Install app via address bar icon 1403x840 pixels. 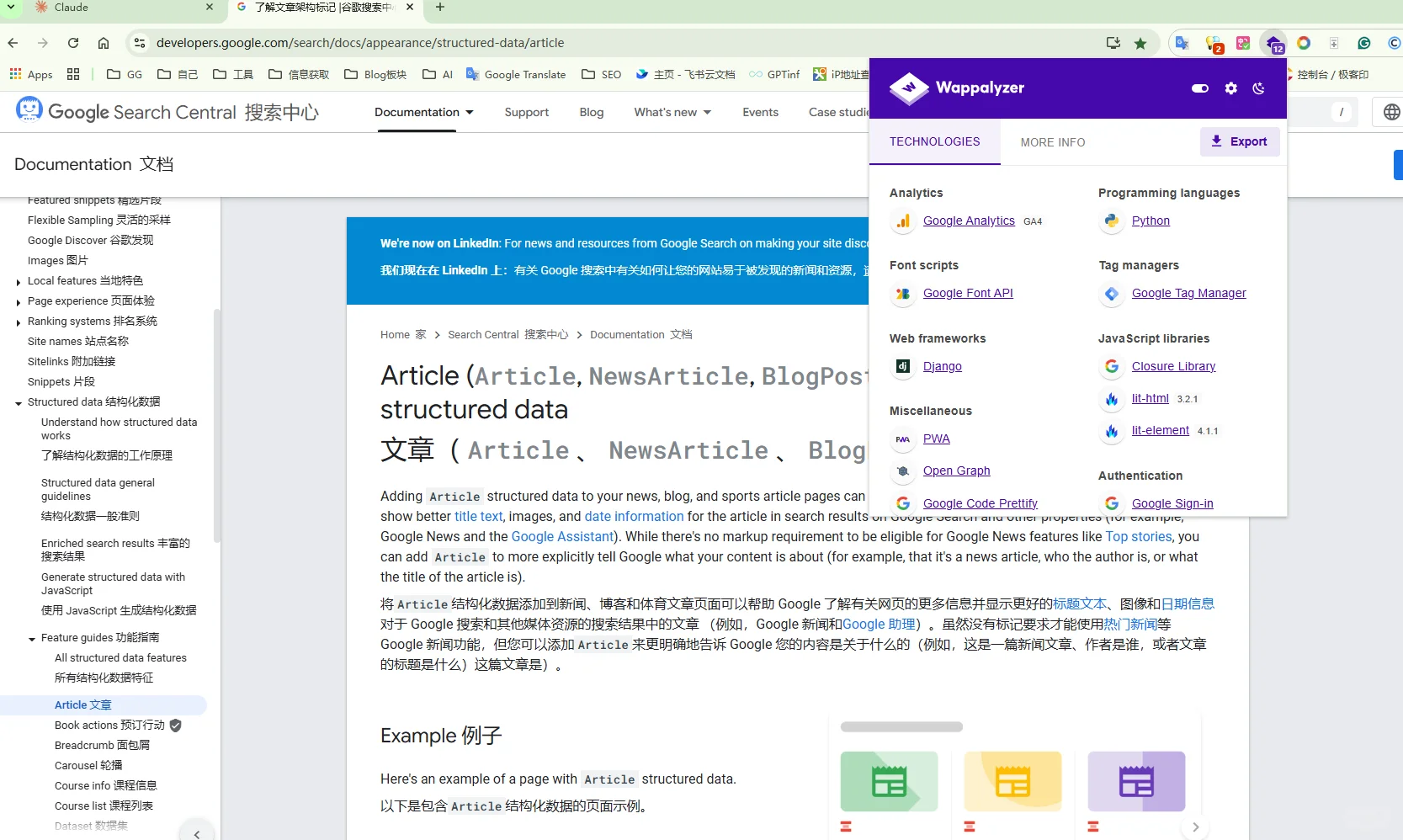[x=1113, y=43]
